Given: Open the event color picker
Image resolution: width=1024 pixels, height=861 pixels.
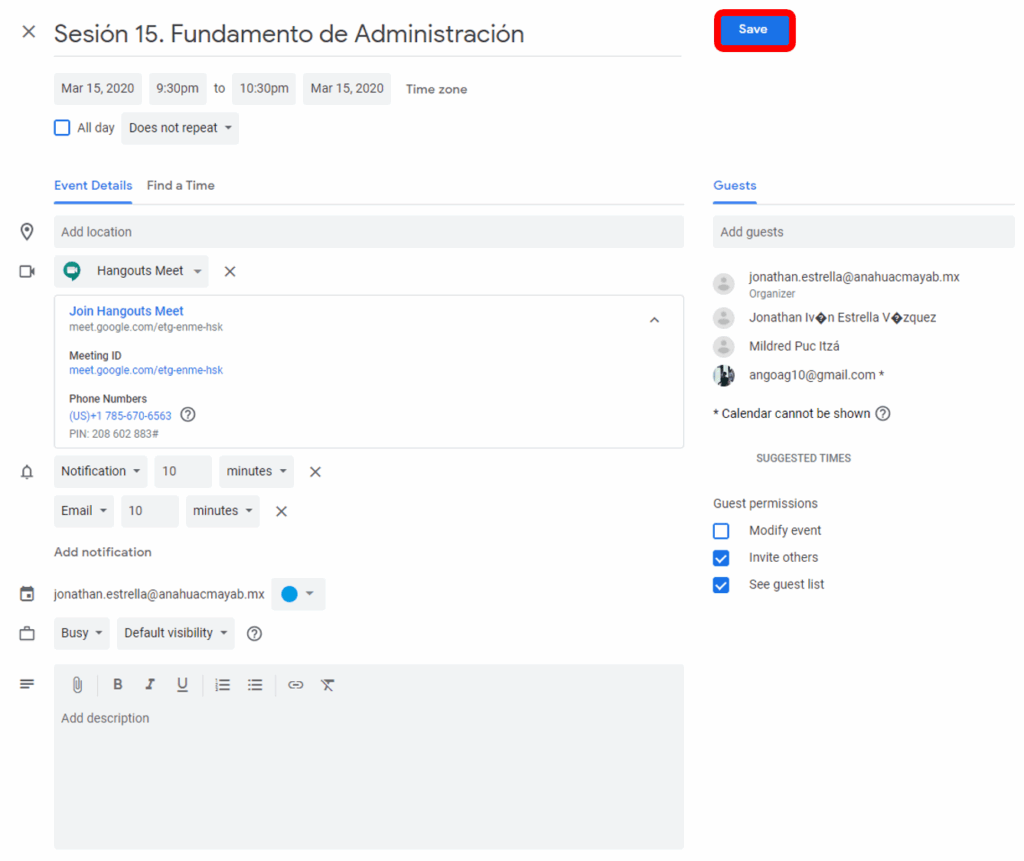Looking at the screenshot, I should click(x=298, y=594).
